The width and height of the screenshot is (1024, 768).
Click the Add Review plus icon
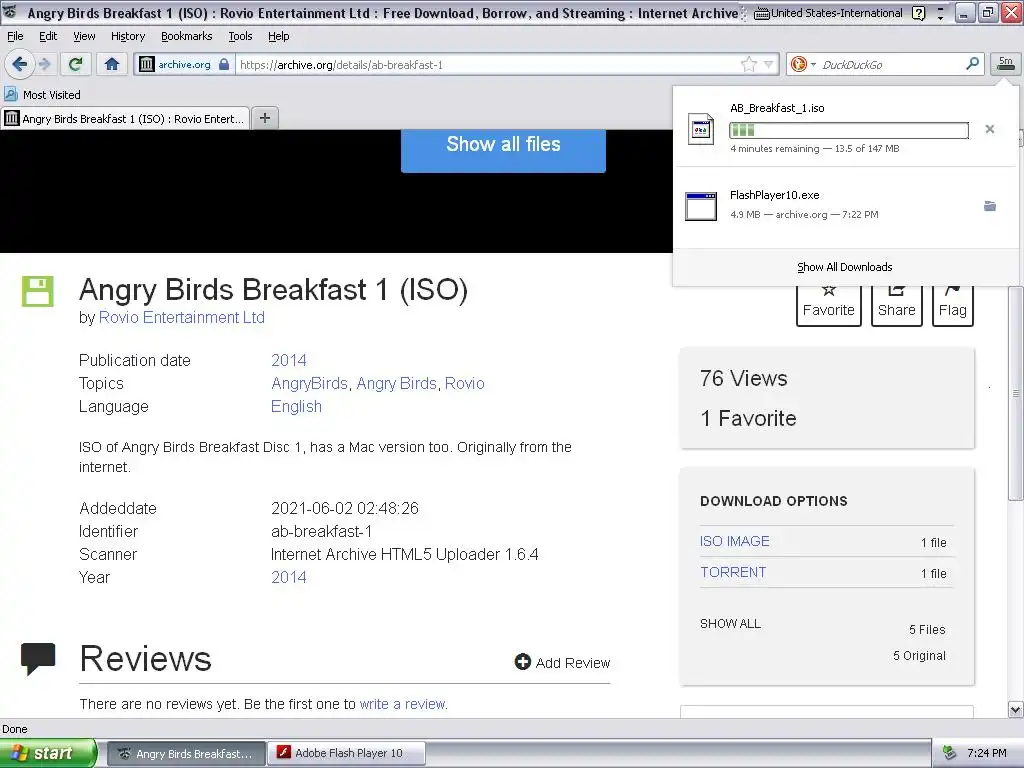(x=522, y=662)
